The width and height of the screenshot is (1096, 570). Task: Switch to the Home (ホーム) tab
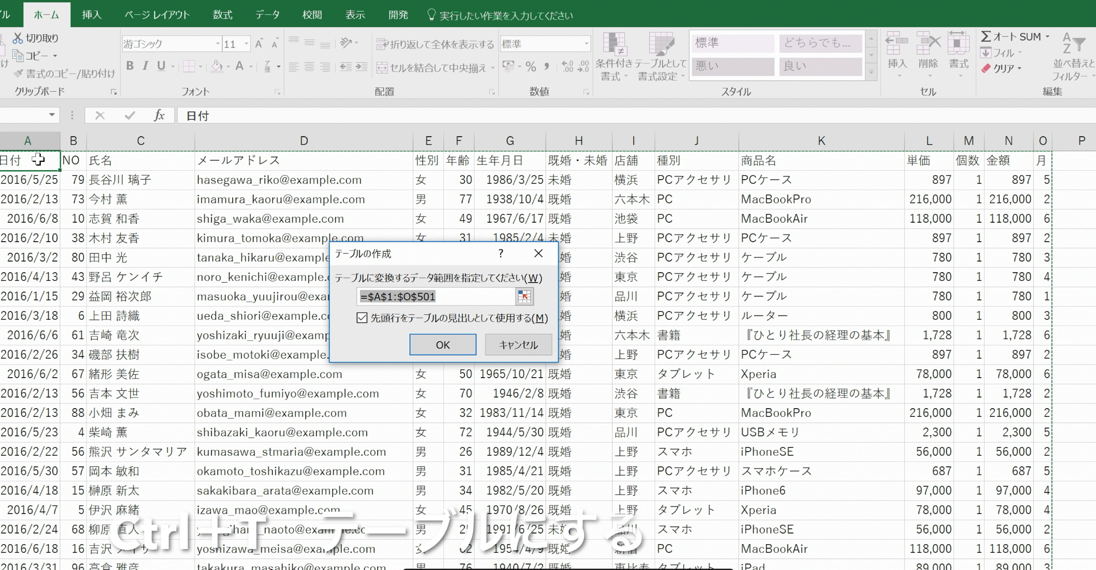point(46,15)
